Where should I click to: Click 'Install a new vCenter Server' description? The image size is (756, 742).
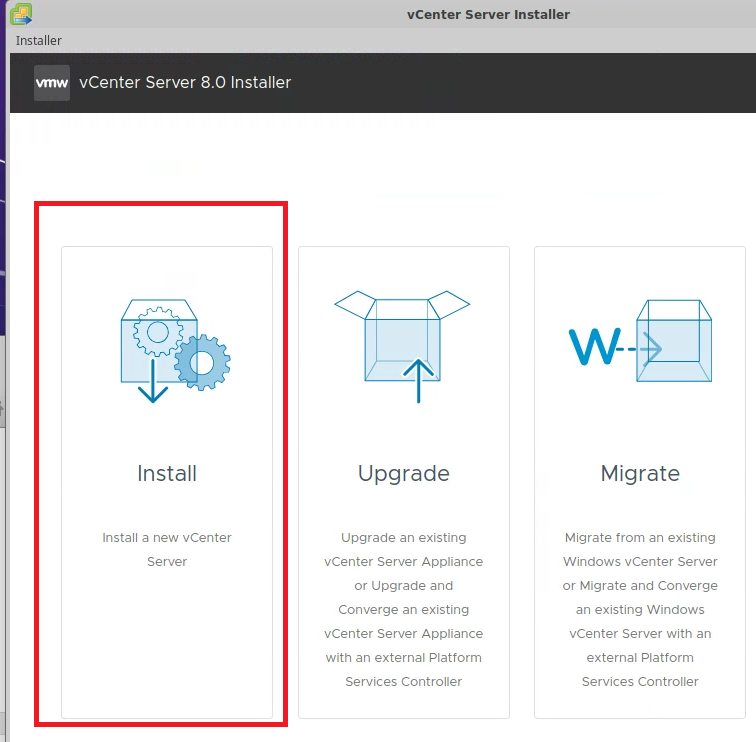coord(167,549)
